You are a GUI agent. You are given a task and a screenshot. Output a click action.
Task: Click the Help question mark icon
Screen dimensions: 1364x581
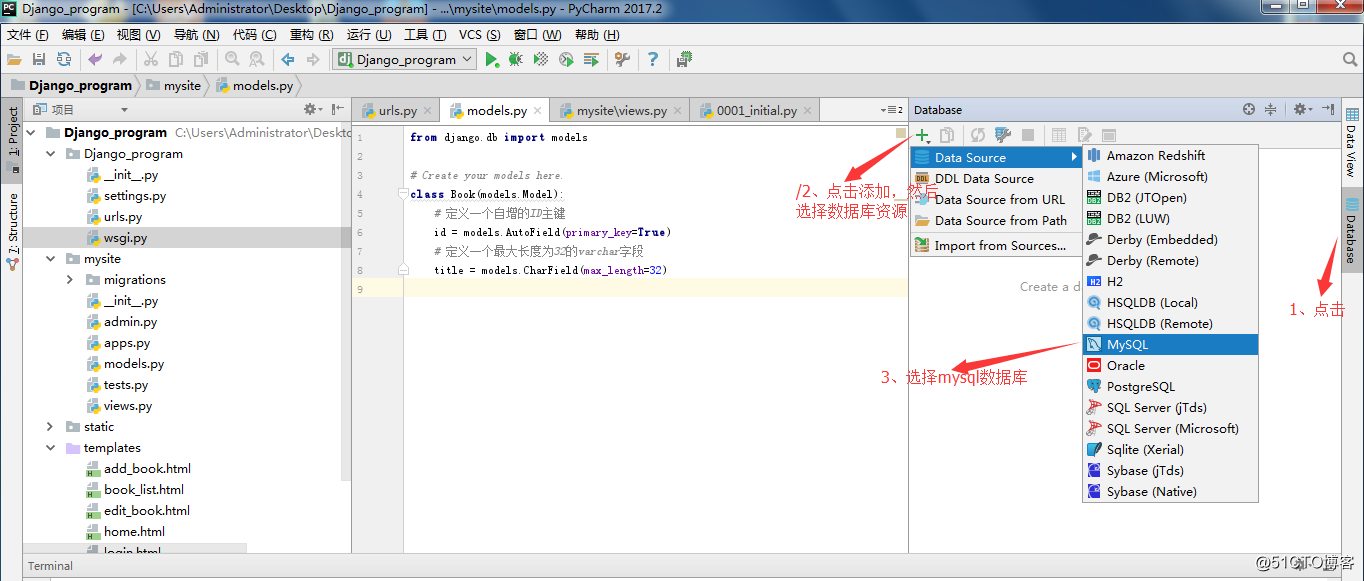pyautogui.click(x=652, y=60)
